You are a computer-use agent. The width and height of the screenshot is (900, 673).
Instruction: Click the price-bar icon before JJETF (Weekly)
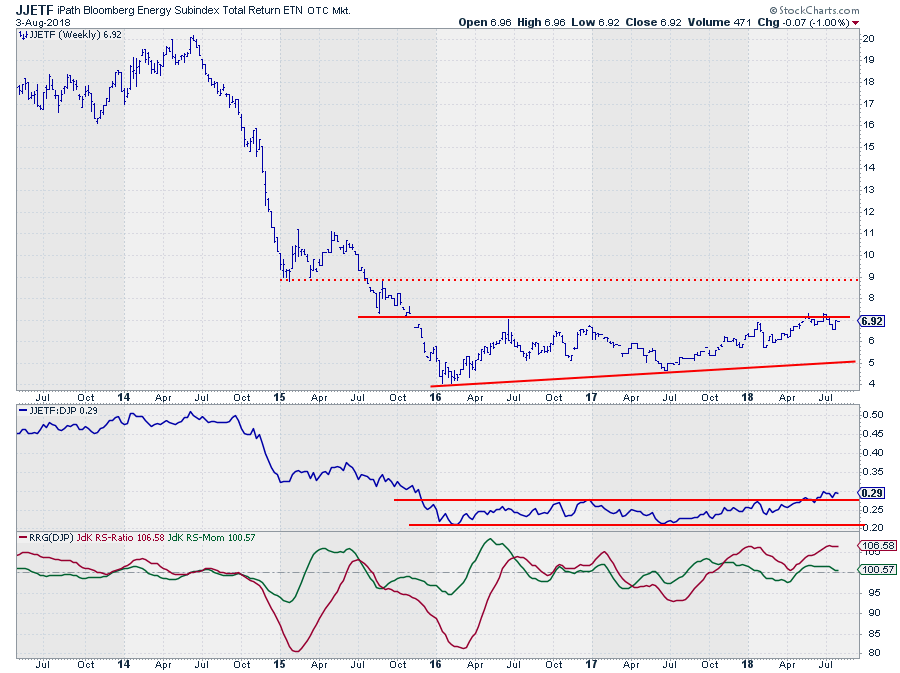click(23, 35)
